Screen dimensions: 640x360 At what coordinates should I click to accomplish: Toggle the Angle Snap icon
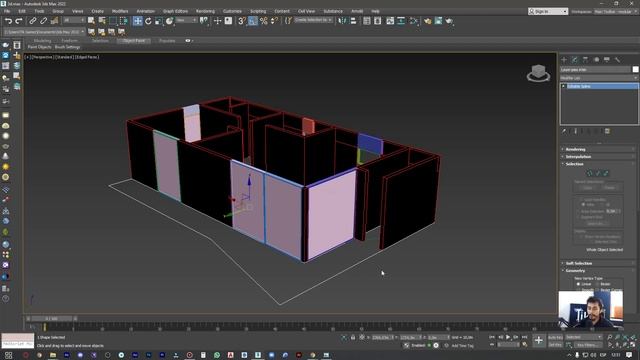tap(253, 21)
